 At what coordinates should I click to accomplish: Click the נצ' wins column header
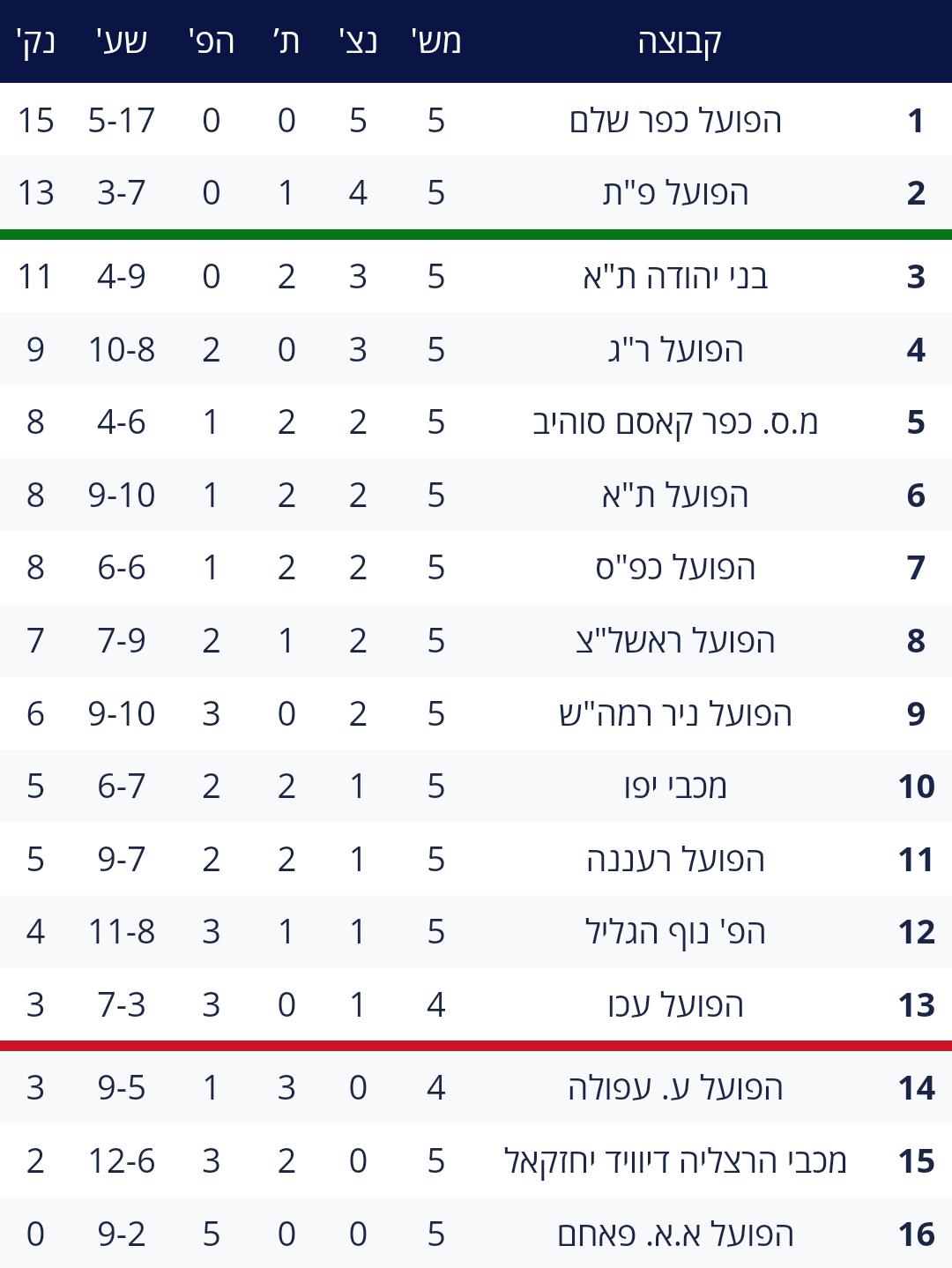358,41
